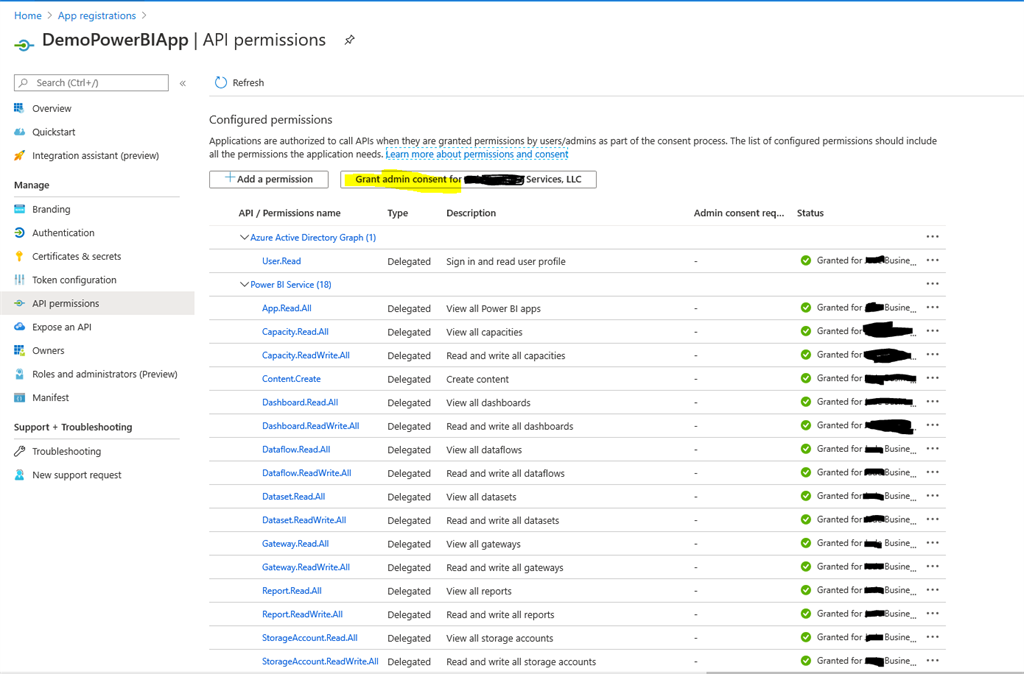This screenshot has width=1024, height=674.
Task: Open Certificates & secrets key icon
Action: [x=20, y=256]
